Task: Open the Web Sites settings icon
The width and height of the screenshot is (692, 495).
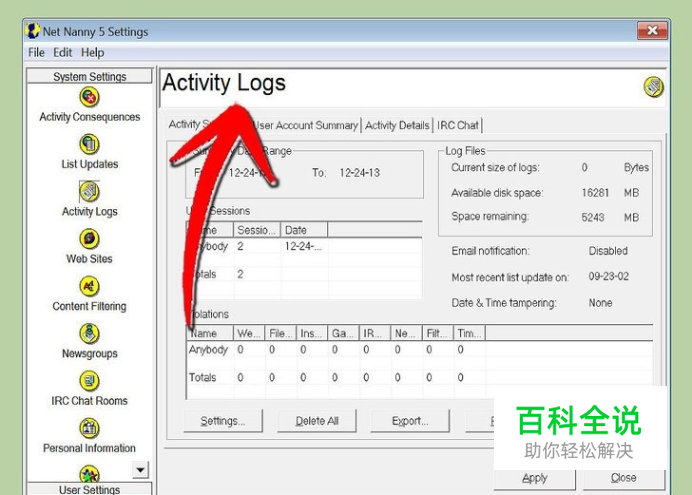Action: (x=89, y=239)
